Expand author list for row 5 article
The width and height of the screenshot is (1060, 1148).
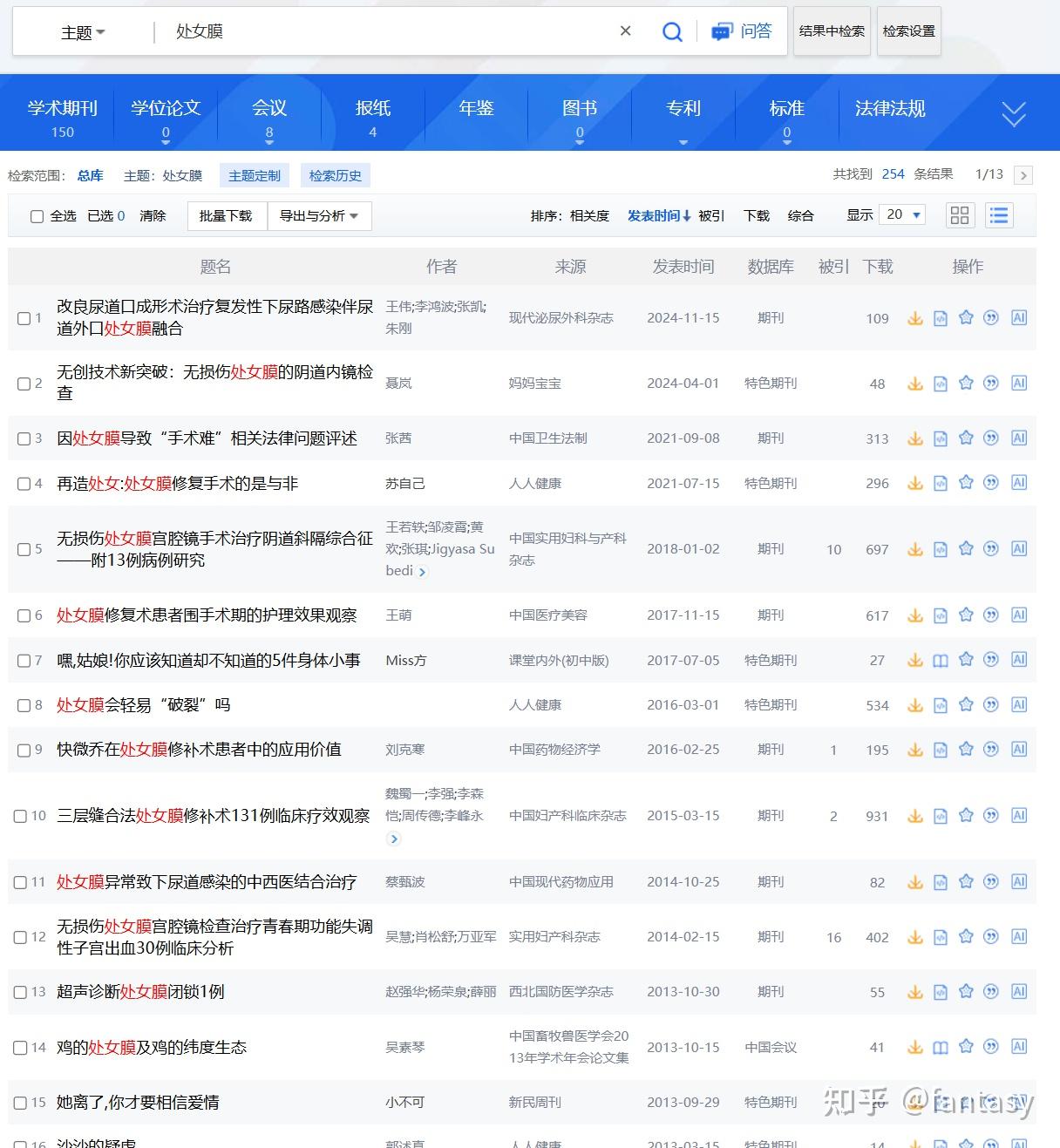[x=422, y=572]
